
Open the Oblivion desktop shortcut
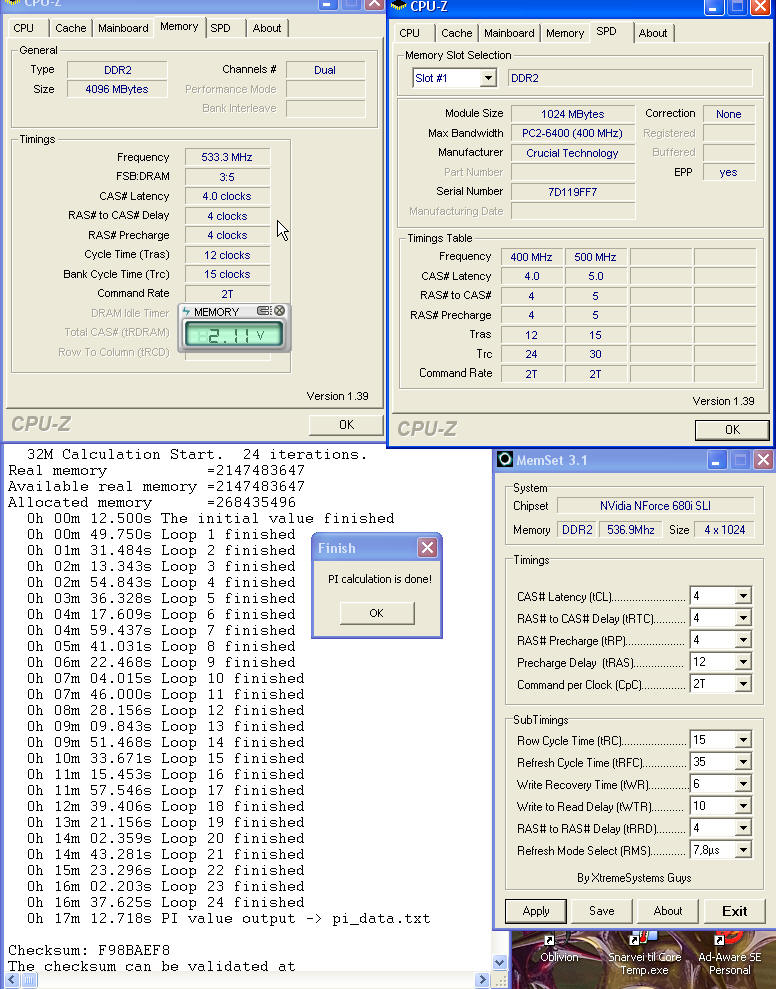(559, 950)
